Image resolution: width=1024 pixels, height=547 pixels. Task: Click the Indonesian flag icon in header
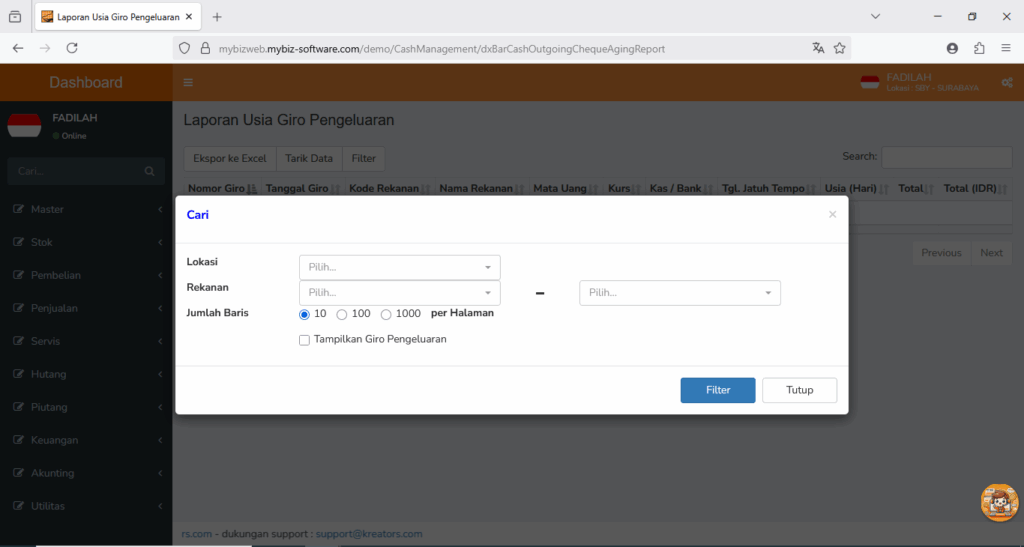[870, 82]
